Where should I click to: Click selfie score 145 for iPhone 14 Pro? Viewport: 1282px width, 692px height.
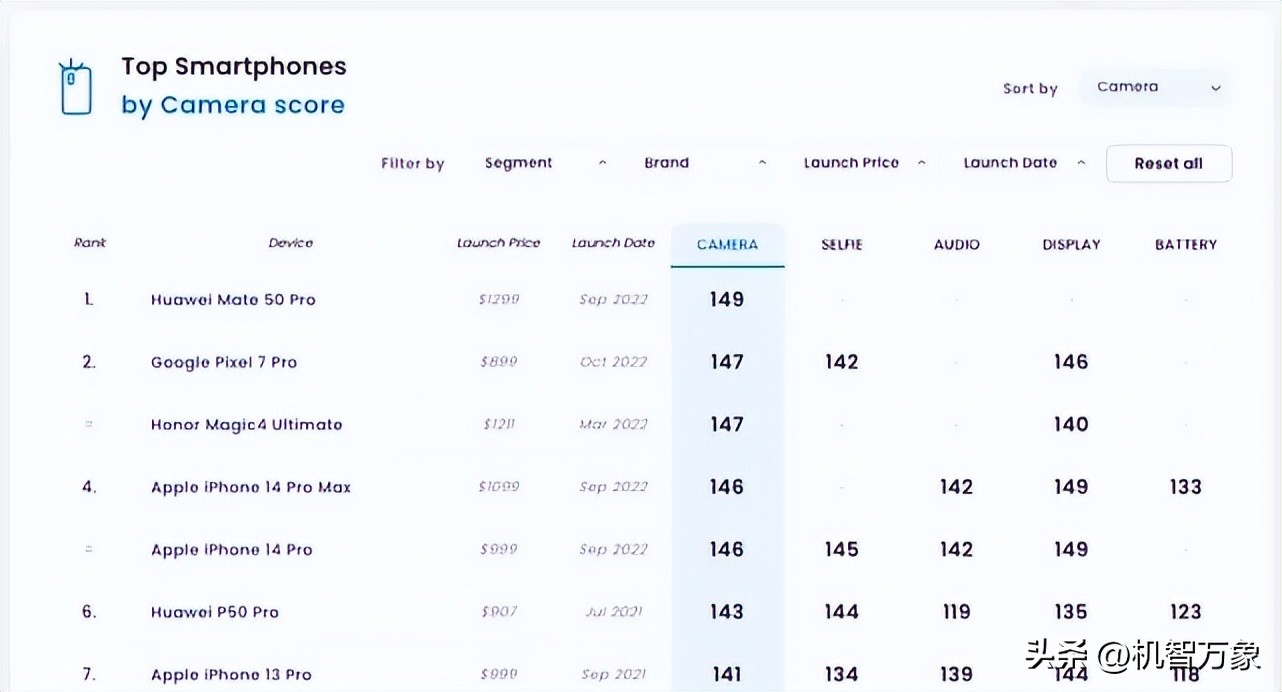coord(842,549)
